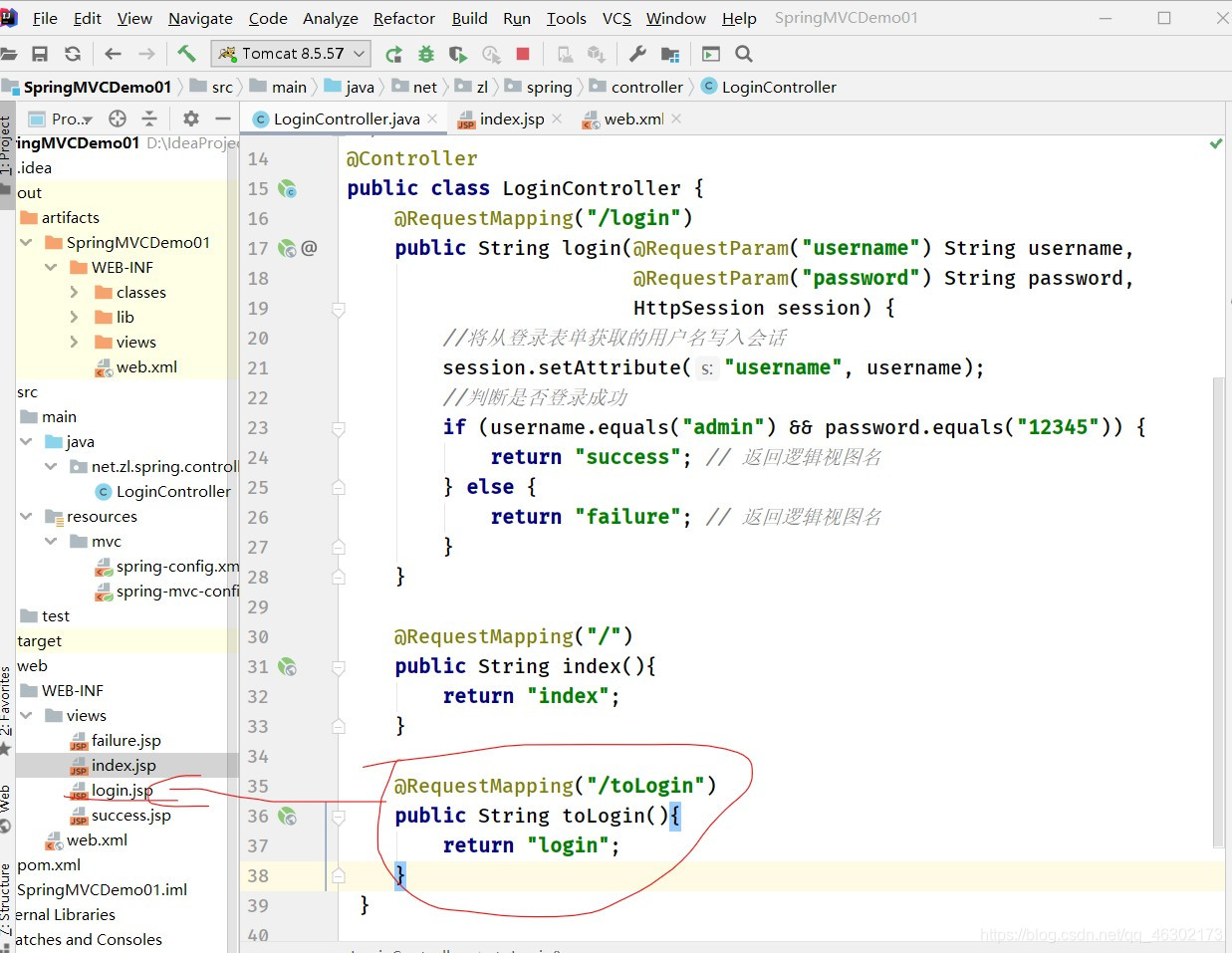Collapse the web views folder

26,715
